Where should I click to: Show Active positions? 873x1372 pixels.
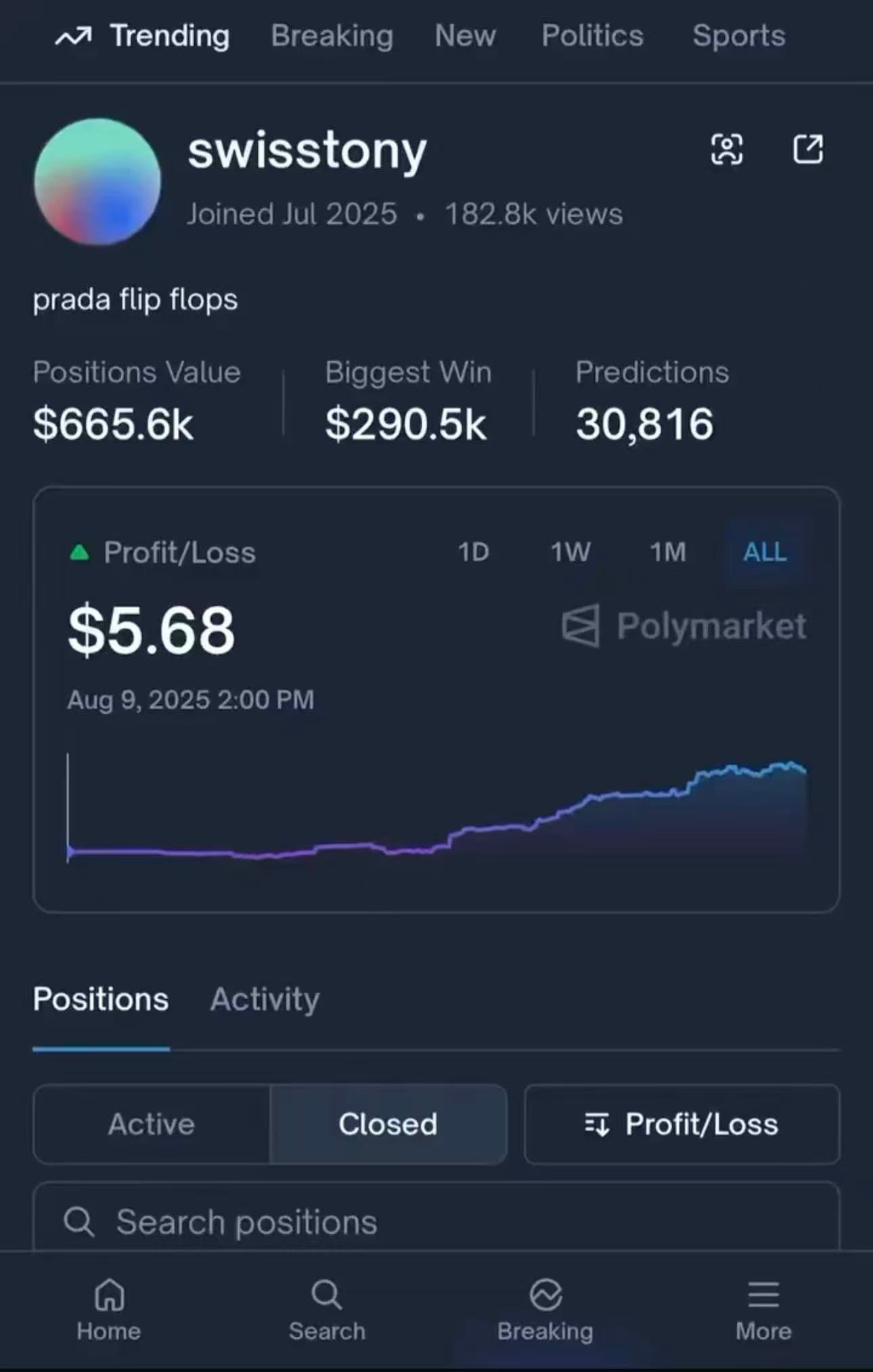152,1124
